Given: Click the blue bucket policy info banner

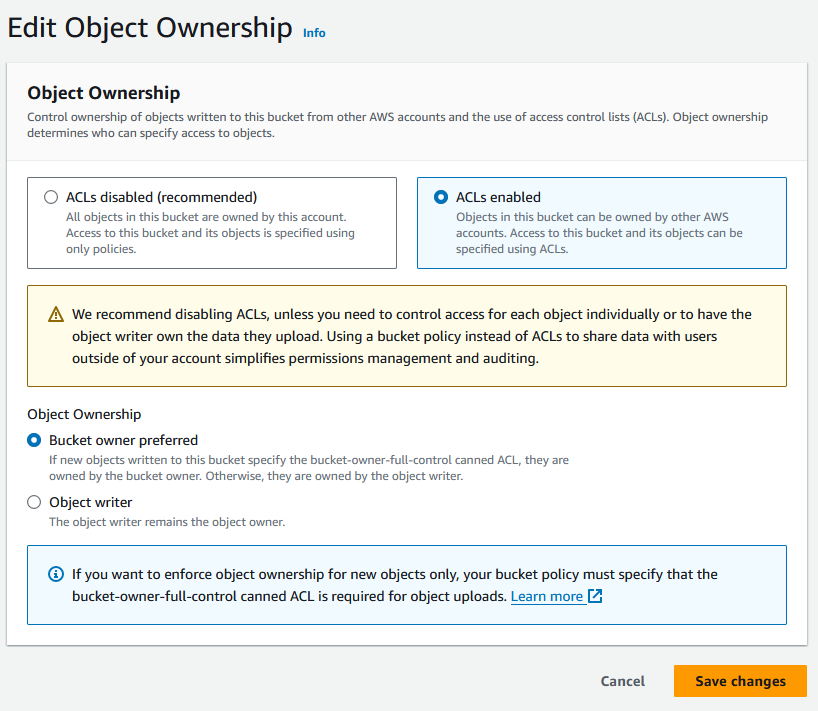Looking at the screenshot, I should coord(407,584).
